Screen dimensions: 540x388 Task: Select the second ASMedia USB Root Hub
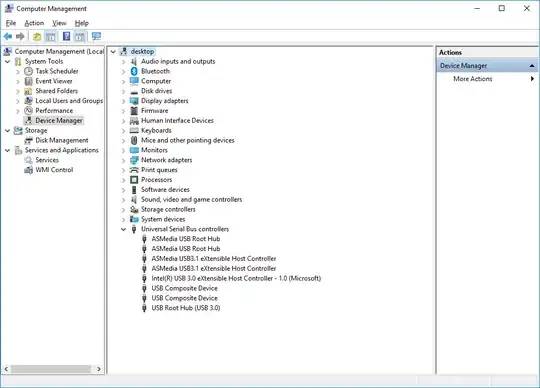[186, 249]
